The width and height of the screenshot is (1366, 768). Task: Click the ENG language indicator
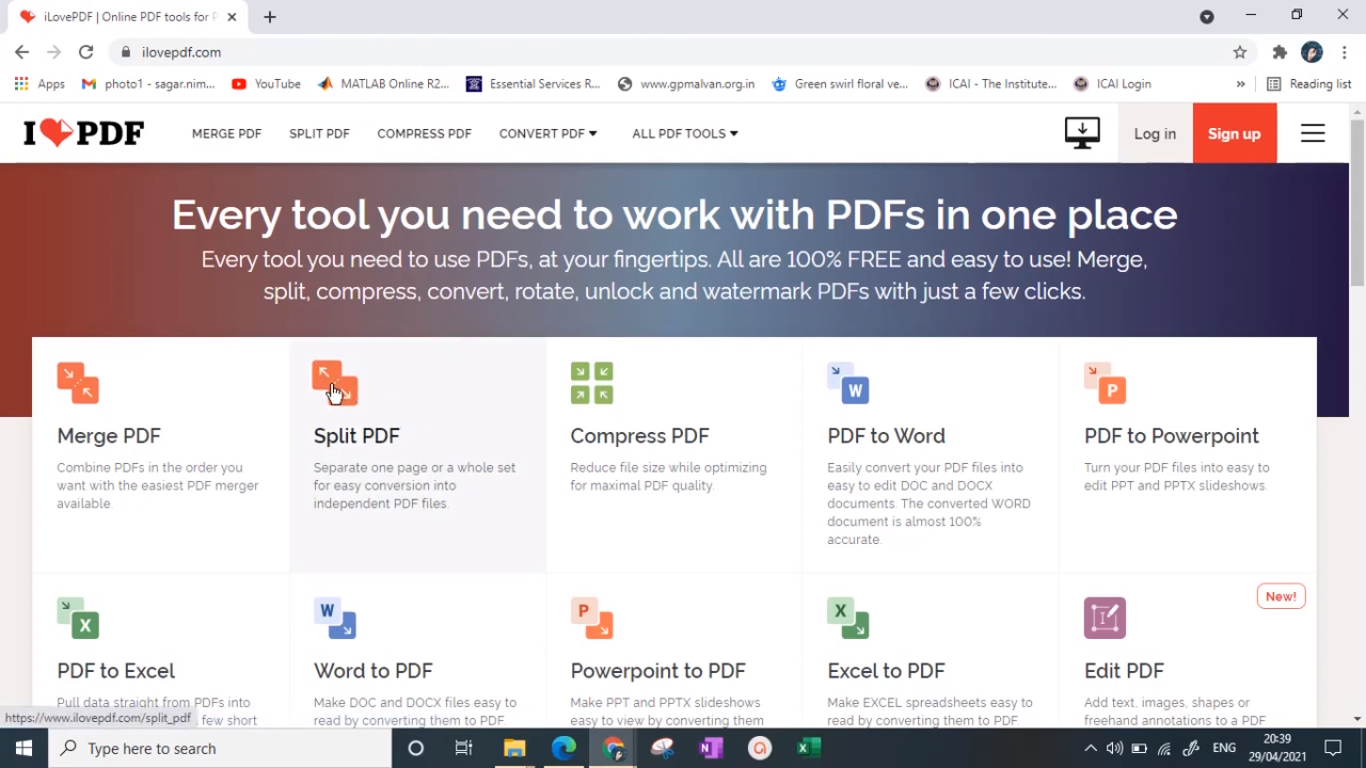point(1224,748)
